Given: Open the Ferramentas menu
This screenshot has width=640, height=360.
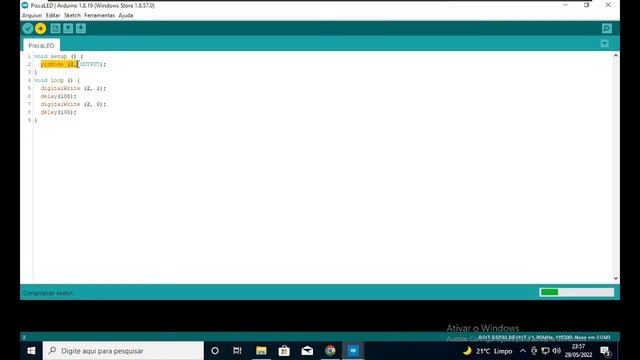Looking at the screenshot, I should pyautogui.click(x=99, y=16).
